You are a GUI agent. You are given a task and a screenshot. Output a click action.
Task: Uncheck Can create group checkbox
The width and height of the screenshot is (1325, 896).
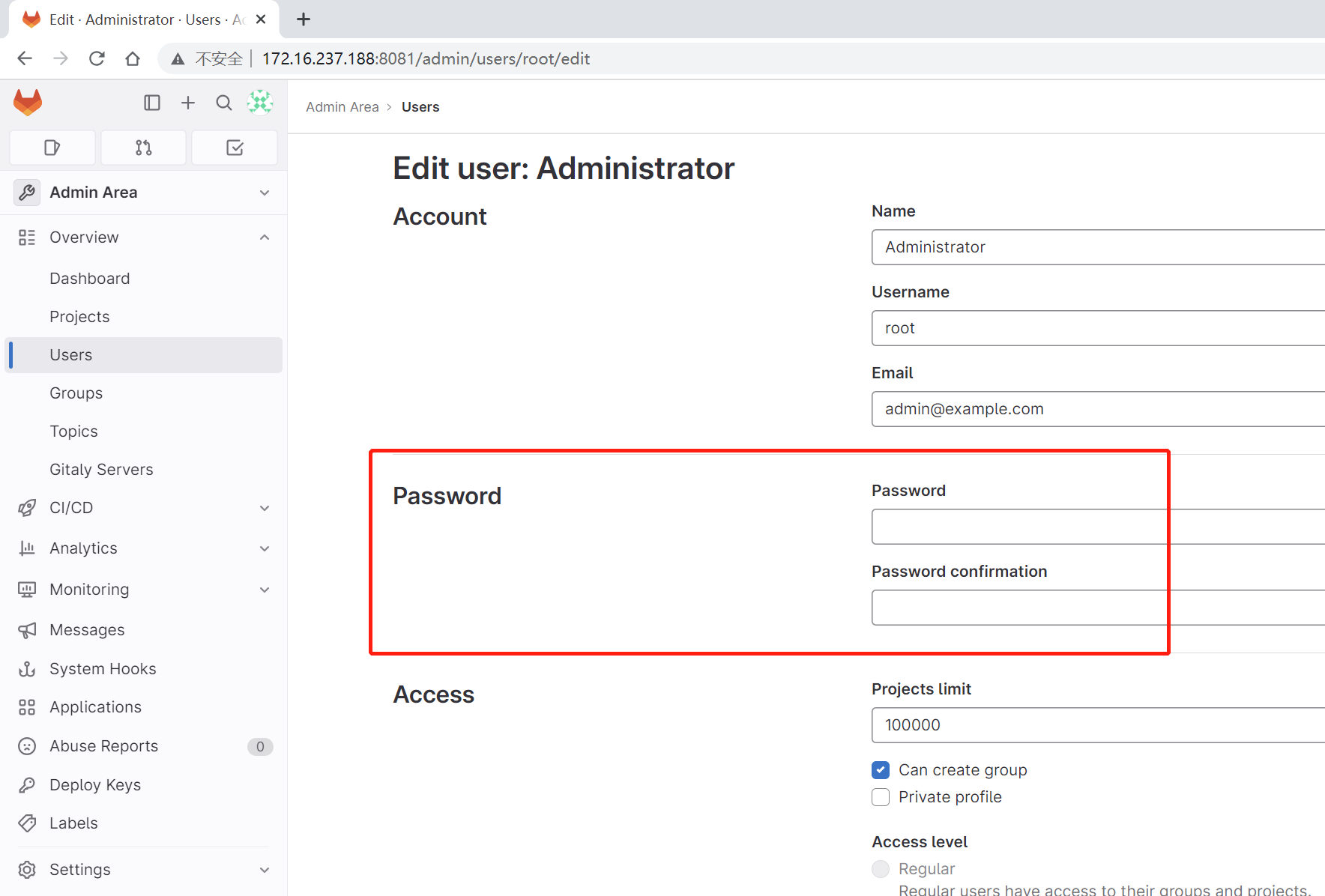pyautogui.click(x=881, y=770)
